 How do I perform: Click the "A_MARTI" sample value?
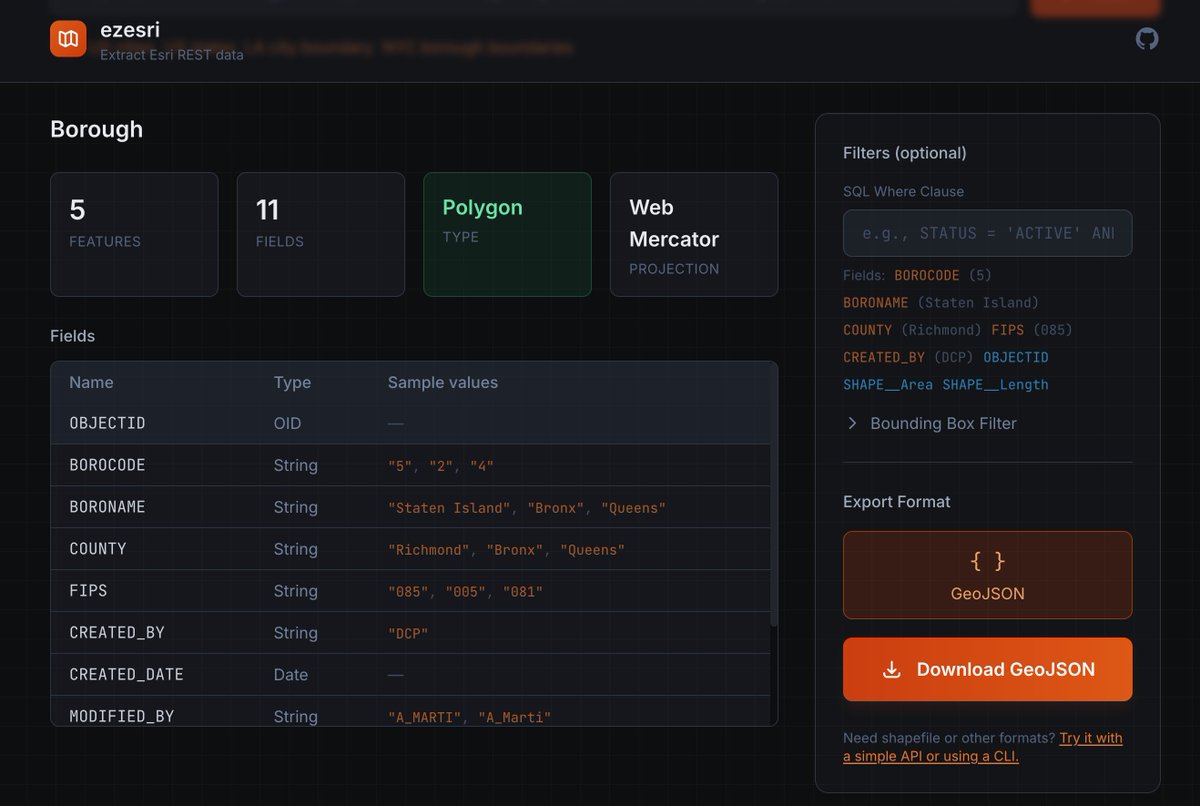click(x=425, y=717)
